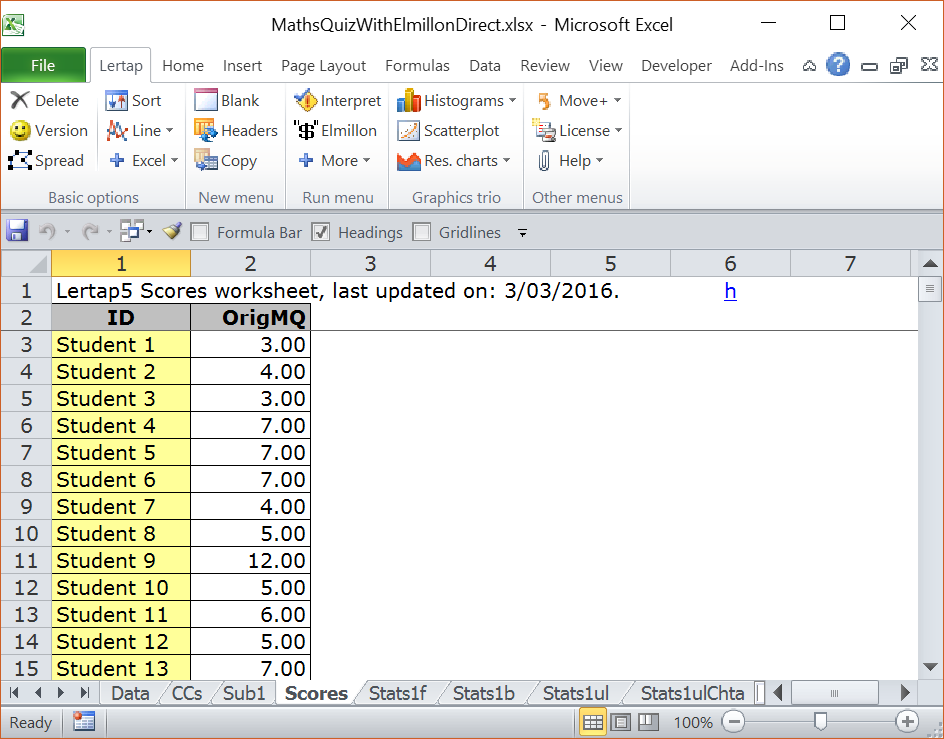Open the CCs sheet tab

pyautogui.click(x=187, y=693)
